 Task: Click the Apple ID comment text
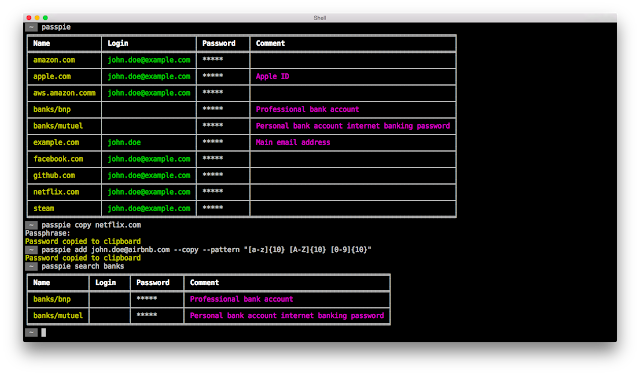[272, 76]
